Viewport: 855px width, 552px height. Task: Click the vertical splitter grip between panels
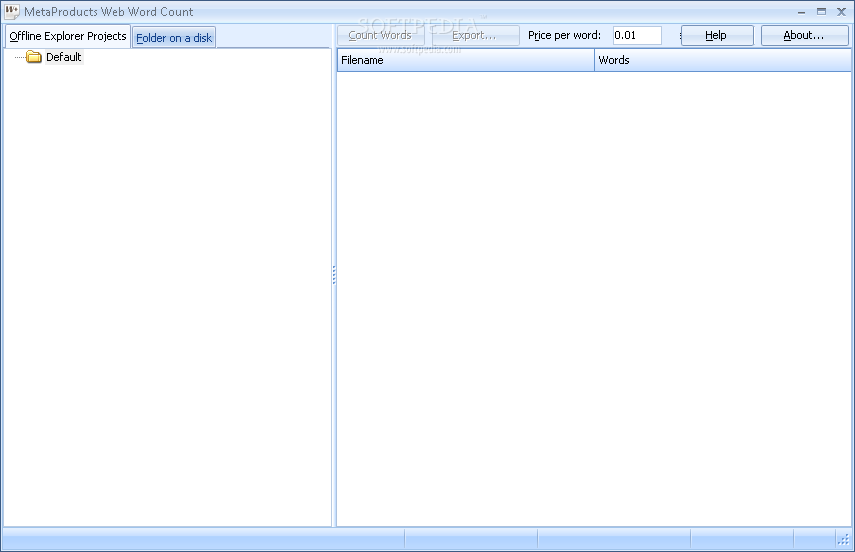[x=334, y=275]
